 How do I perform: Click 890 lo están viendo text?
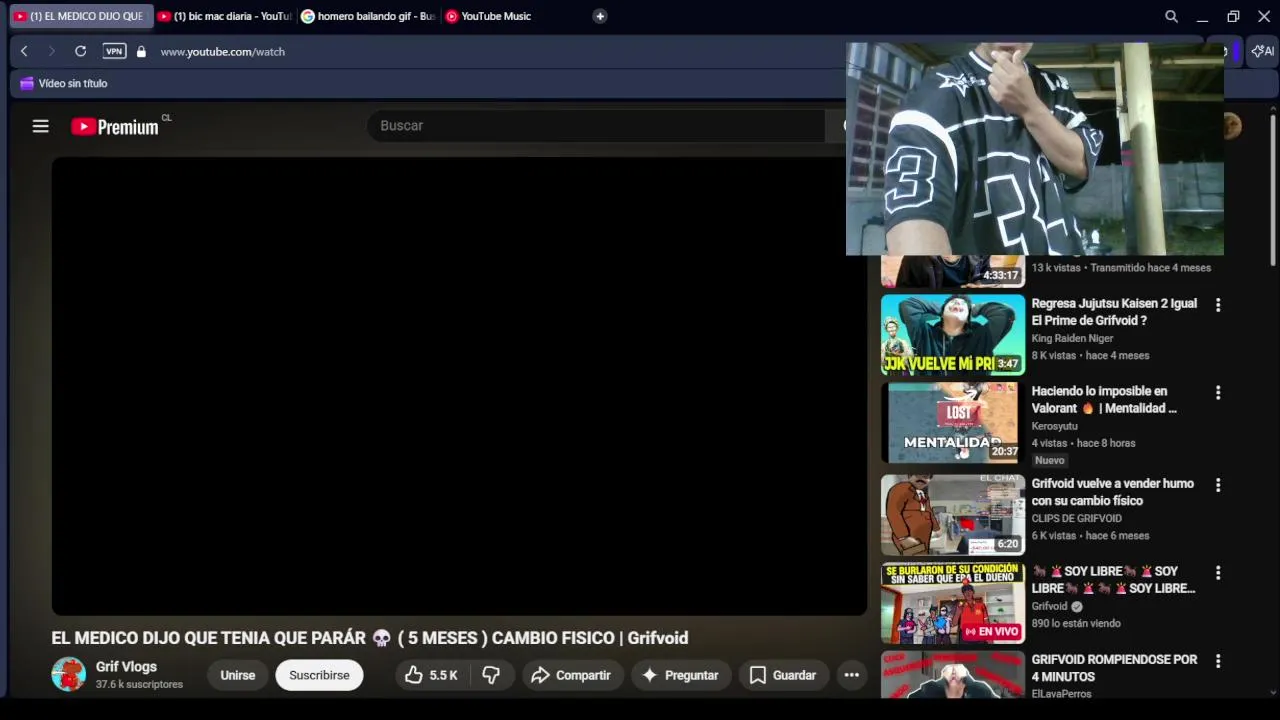point(1075,624)
